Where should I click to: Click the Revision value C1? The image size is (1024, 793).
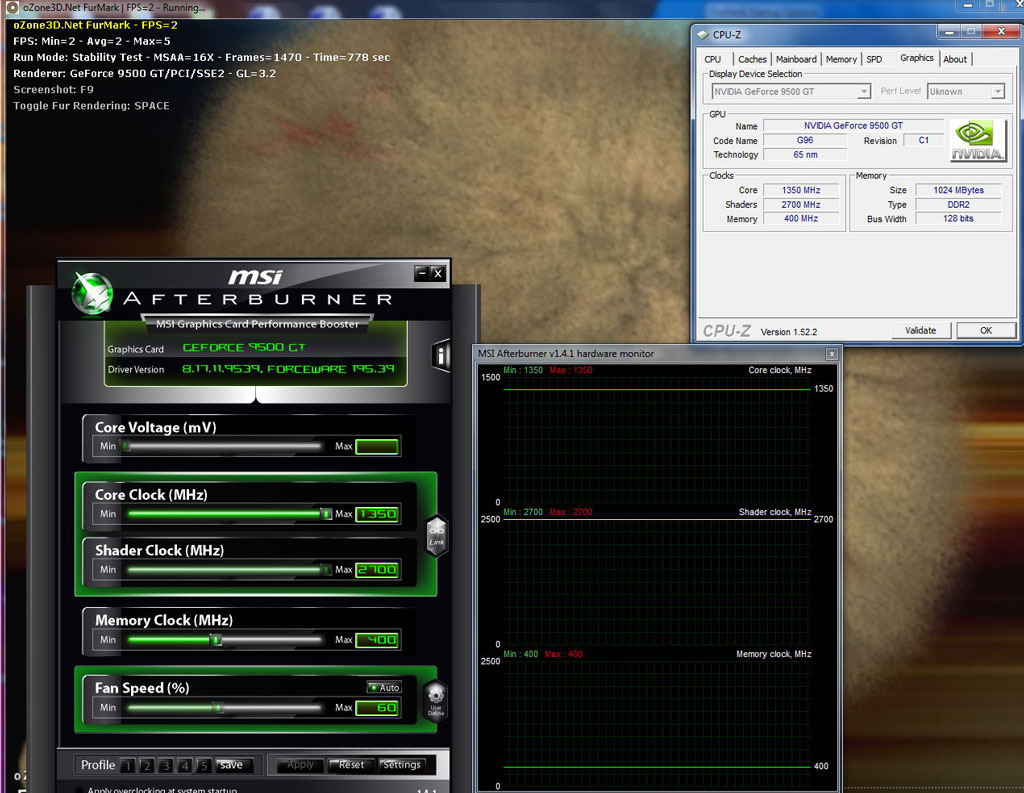tap(923, 140)
